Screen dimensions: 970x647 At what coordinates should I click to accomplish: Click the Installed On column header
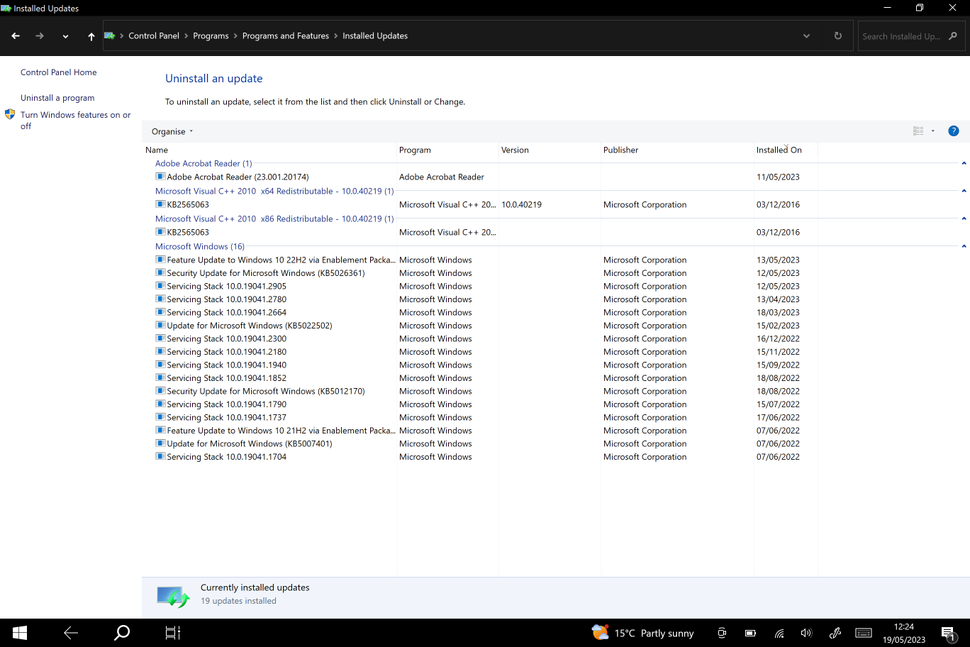(779, 149)
